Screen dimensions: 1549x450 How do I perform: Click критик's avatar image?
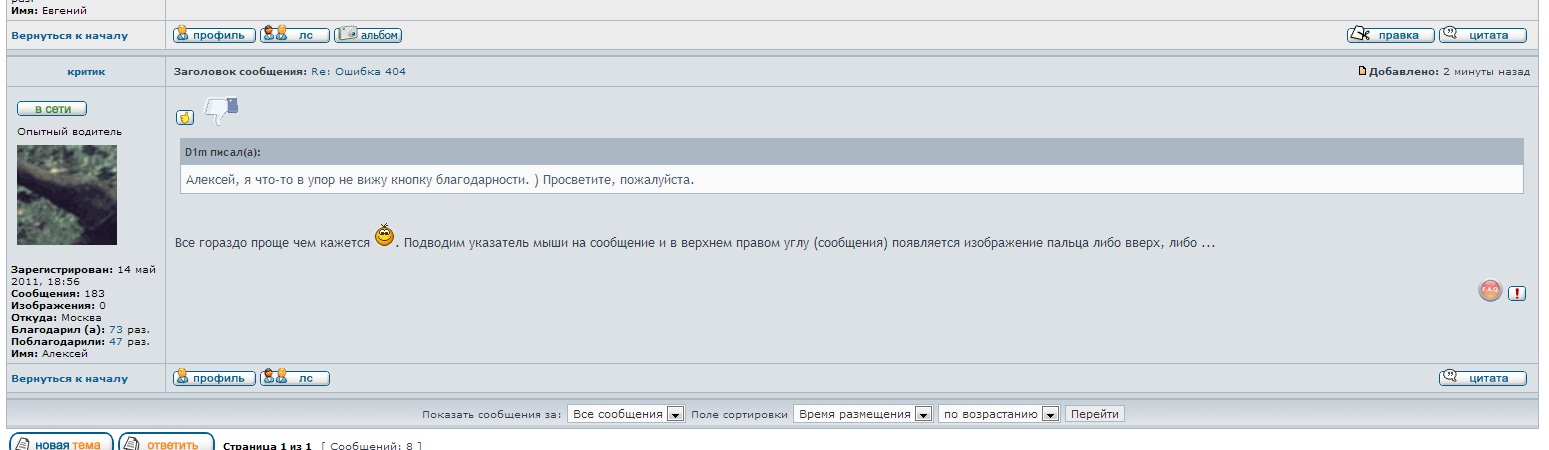67,195
